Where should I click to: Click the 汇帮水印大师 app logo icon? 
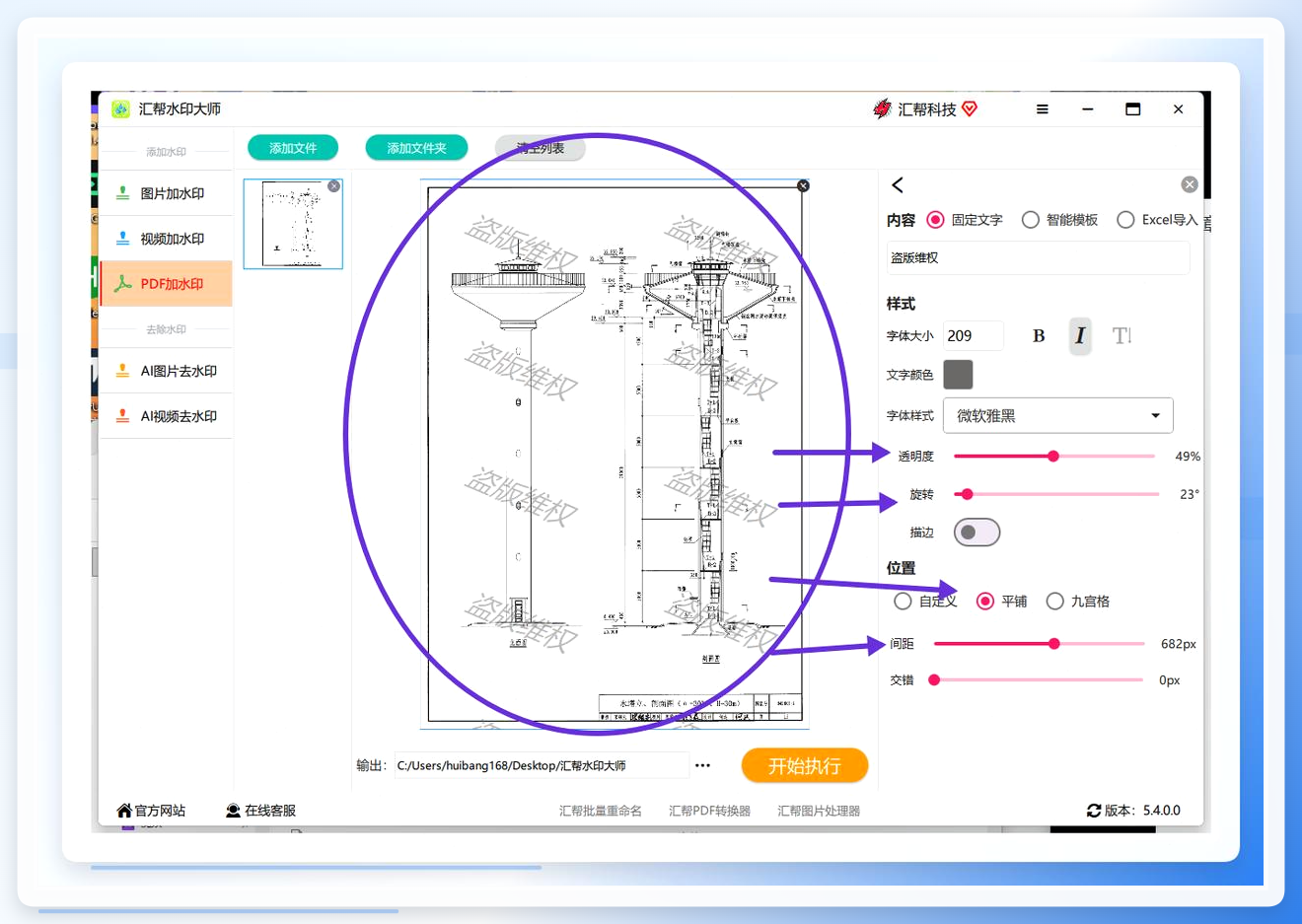tap(120, 109)
